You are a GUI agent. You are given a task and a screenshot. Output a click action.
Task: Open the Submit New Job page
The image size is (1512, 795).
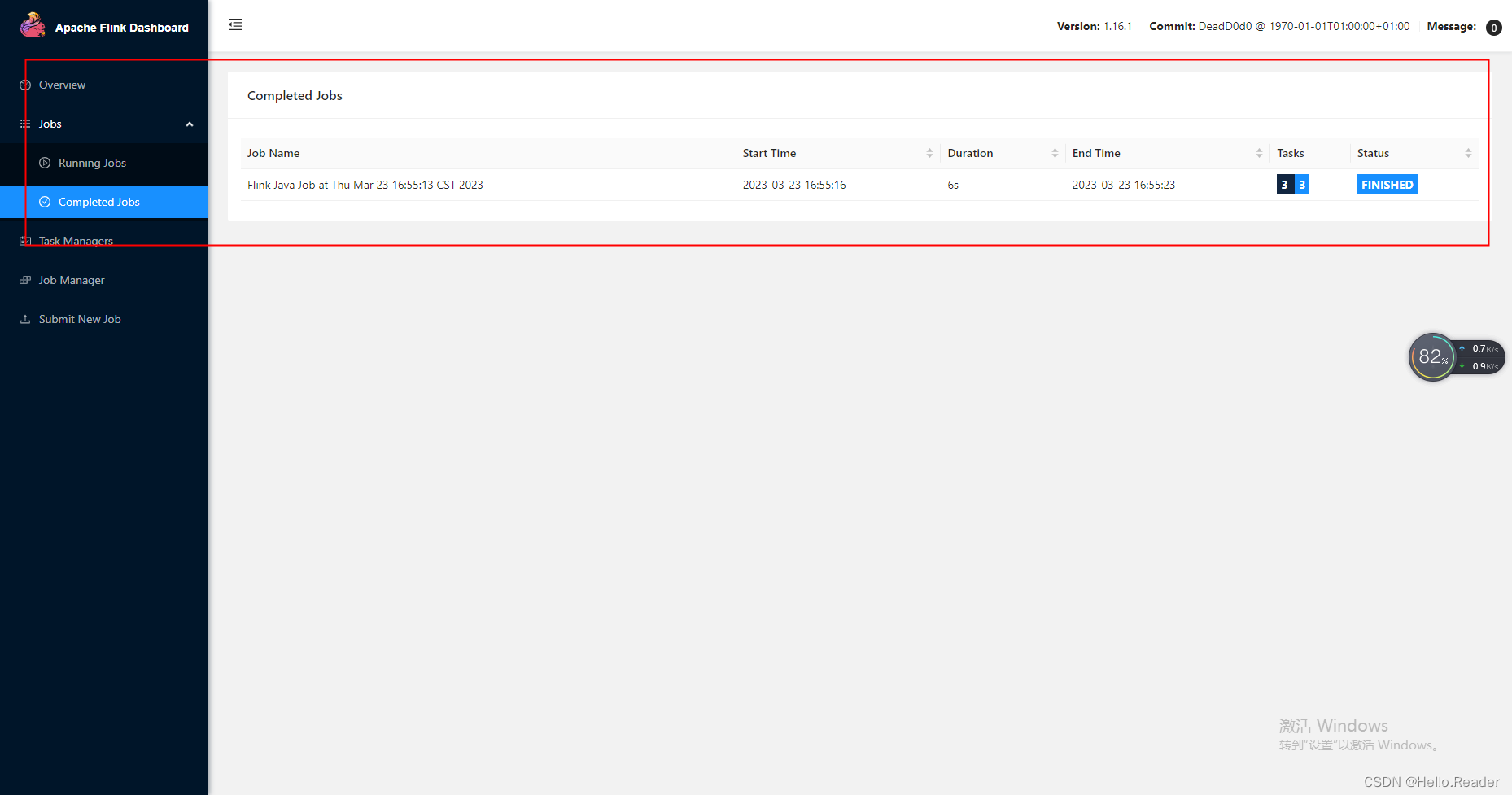coord(104,319)
